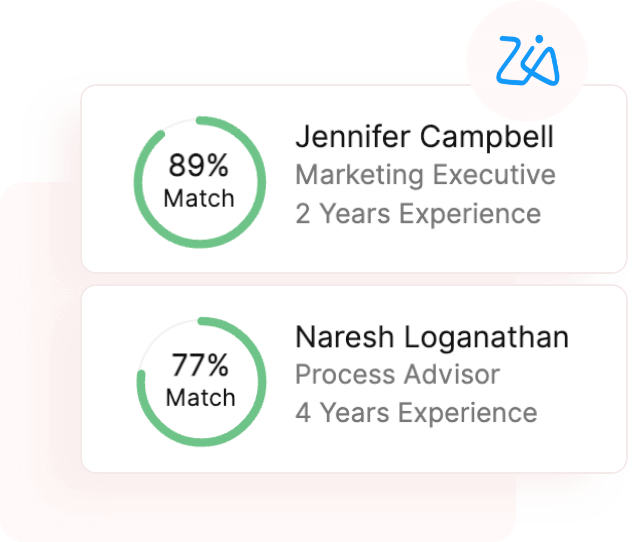Click the 2 Years Experience text
The height and width of the screenshot is (542, 640).
click(x=418, y=214)
